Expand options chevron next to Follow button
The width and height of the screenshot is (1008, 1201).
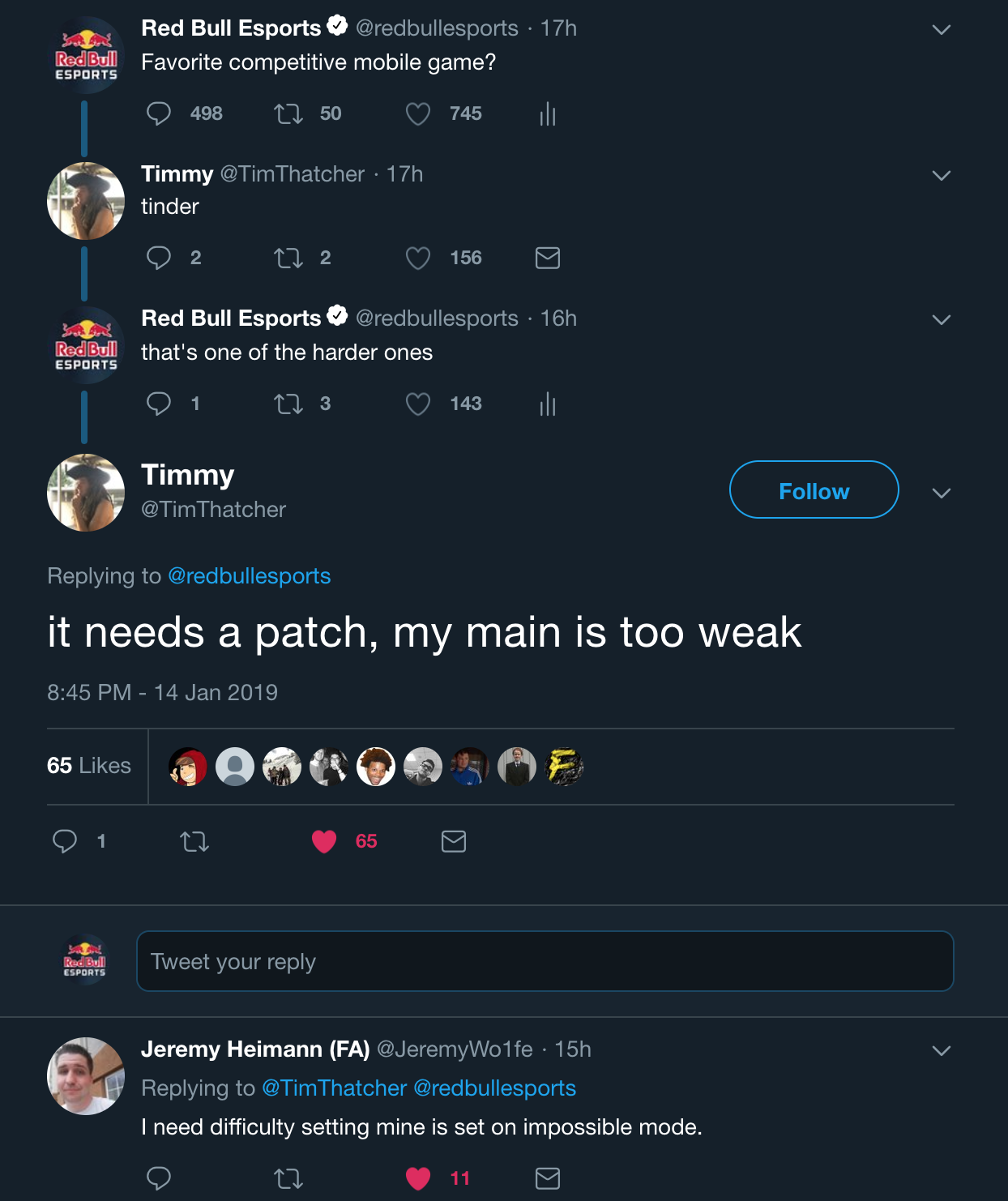(941, 493)
